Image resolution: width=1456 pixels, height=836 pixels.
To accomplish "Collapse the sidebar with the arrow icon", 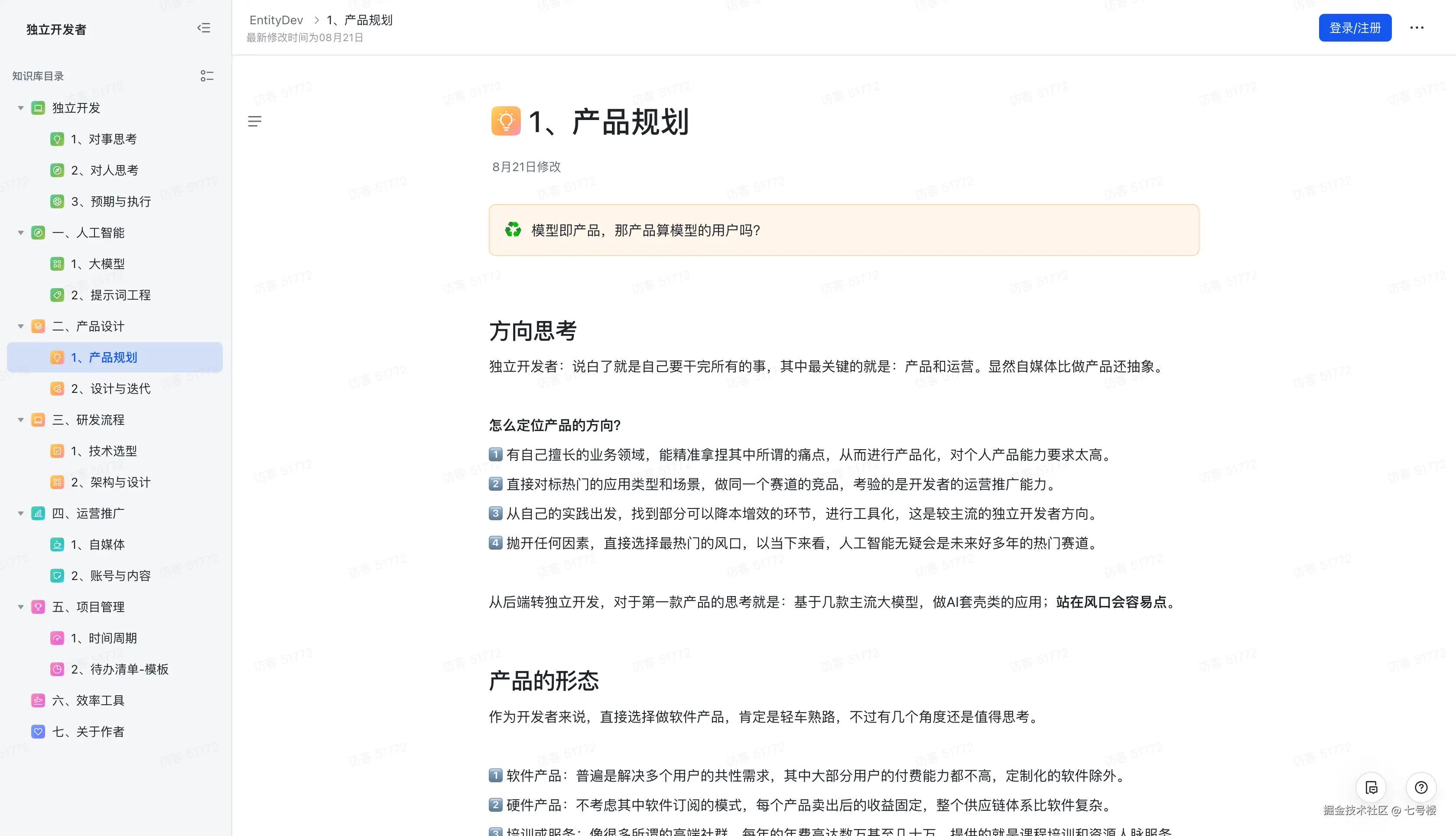I will tap(203, 28).
